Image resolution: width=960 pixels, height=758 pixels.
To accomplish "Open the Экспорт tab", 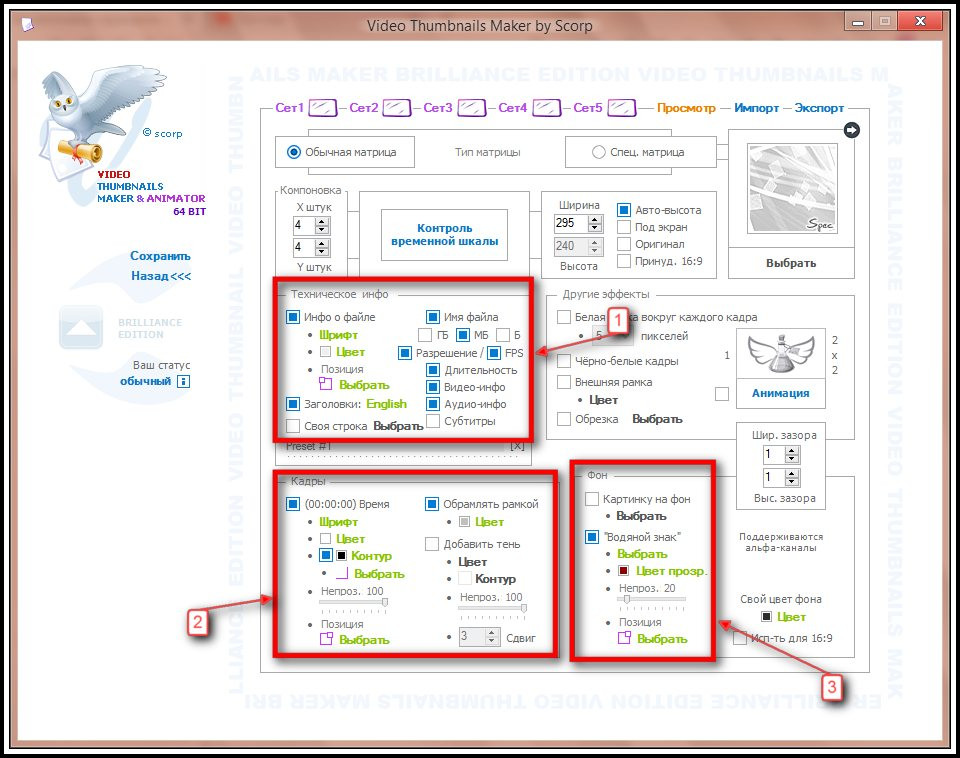I will (819, 108).
